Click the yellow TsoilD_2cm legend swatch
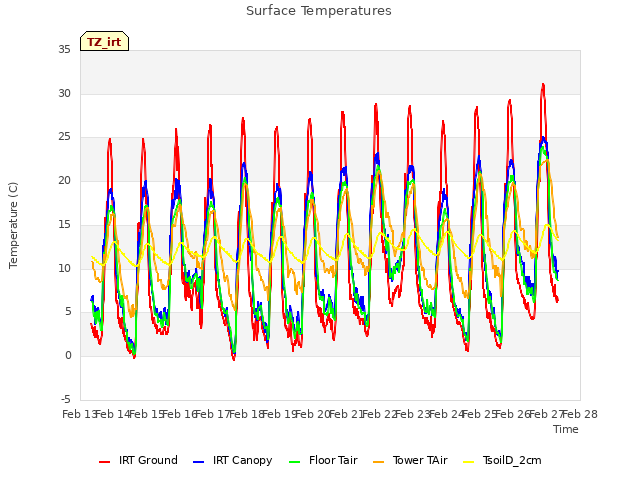The width and height of the screenshot is (640, 480). coord(469,462)
